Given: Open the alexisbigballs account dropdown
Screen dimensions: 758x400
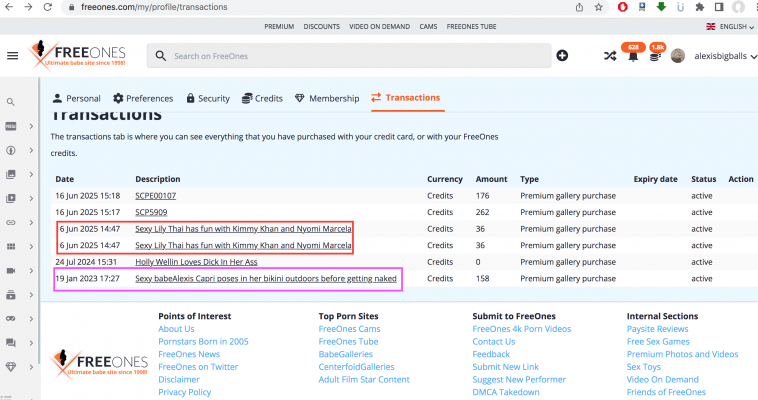Looking at the screenshot, I should click(x=725, y=56).
